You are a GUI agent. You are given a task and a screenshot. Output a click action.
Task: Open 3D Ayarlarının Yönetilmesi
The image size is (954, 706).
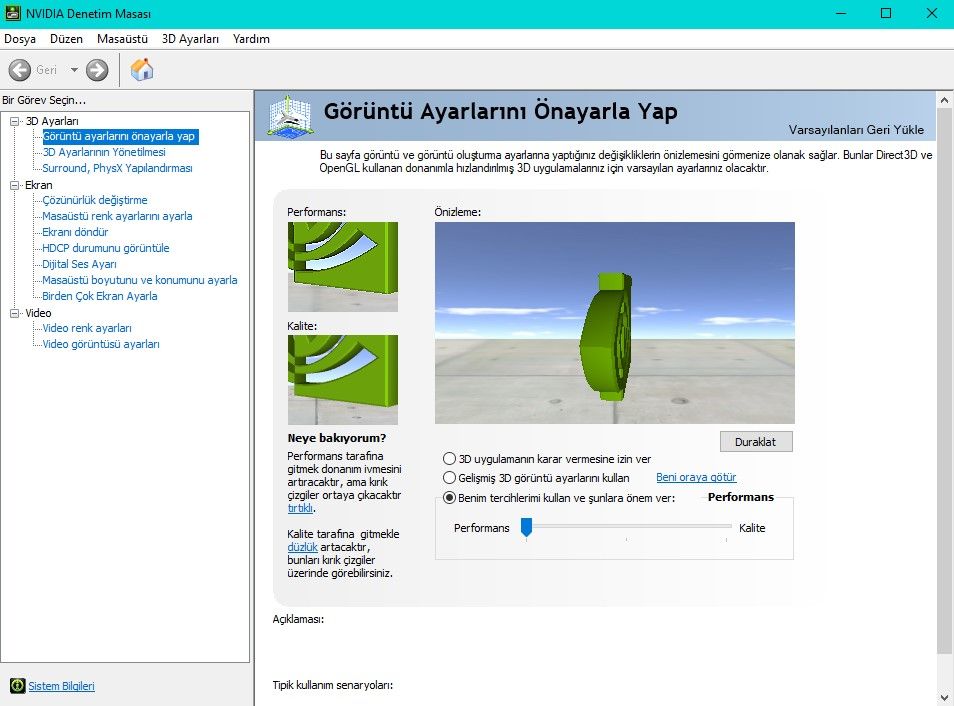coord(104,152)
